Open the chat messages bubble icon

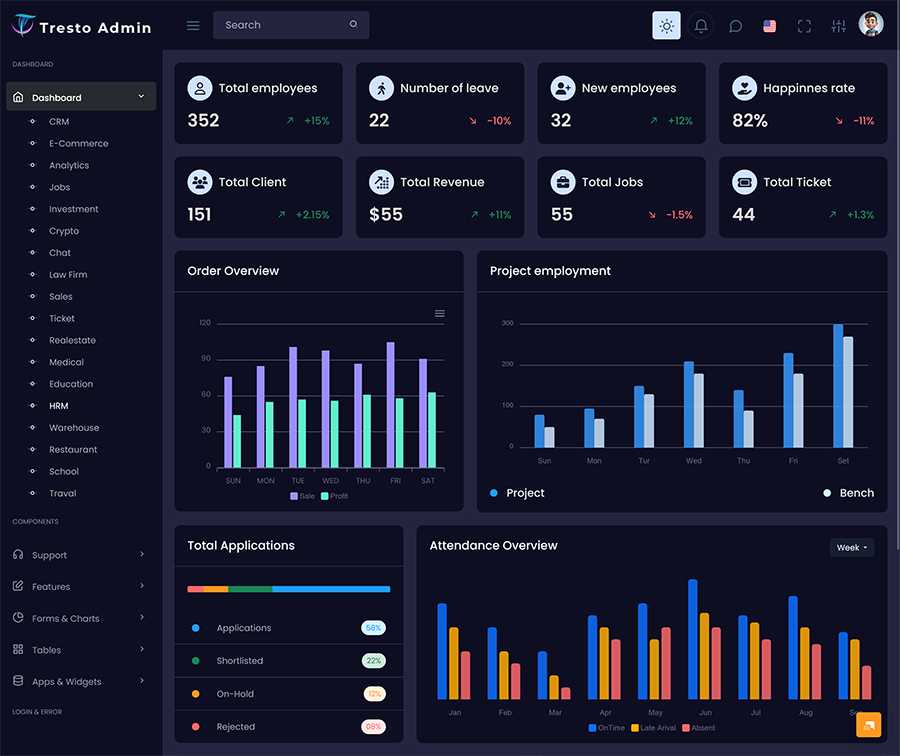pyautogui.click(x=735, y=26)
